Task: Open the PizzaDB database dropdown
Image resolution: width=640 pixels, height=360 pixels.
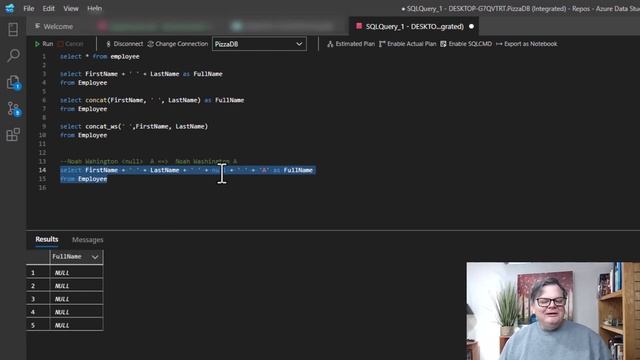Action: pyautogui.click(x=259, y=44)
